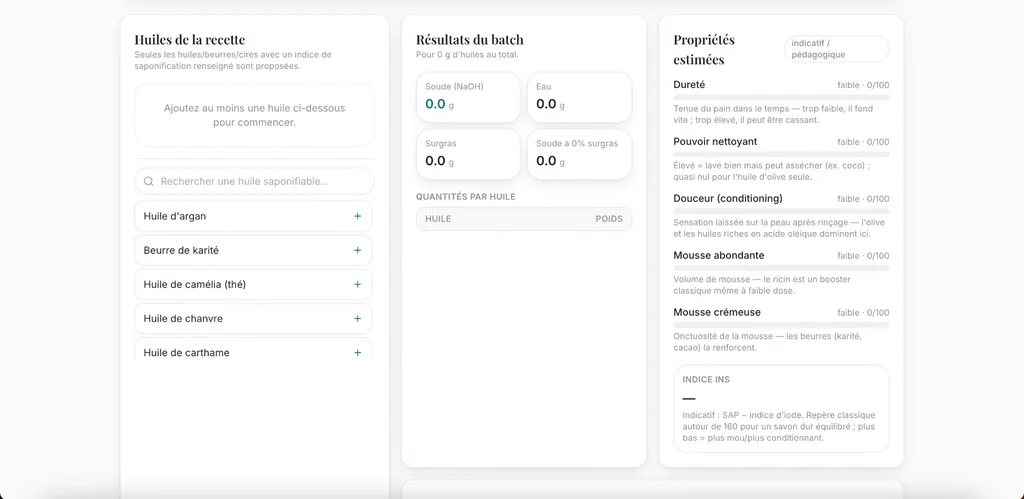Focus the Rechercher une huile saponifiable field
Image resolution: width=1024 pixels, height=499 pixels.
tap(255, 182)
